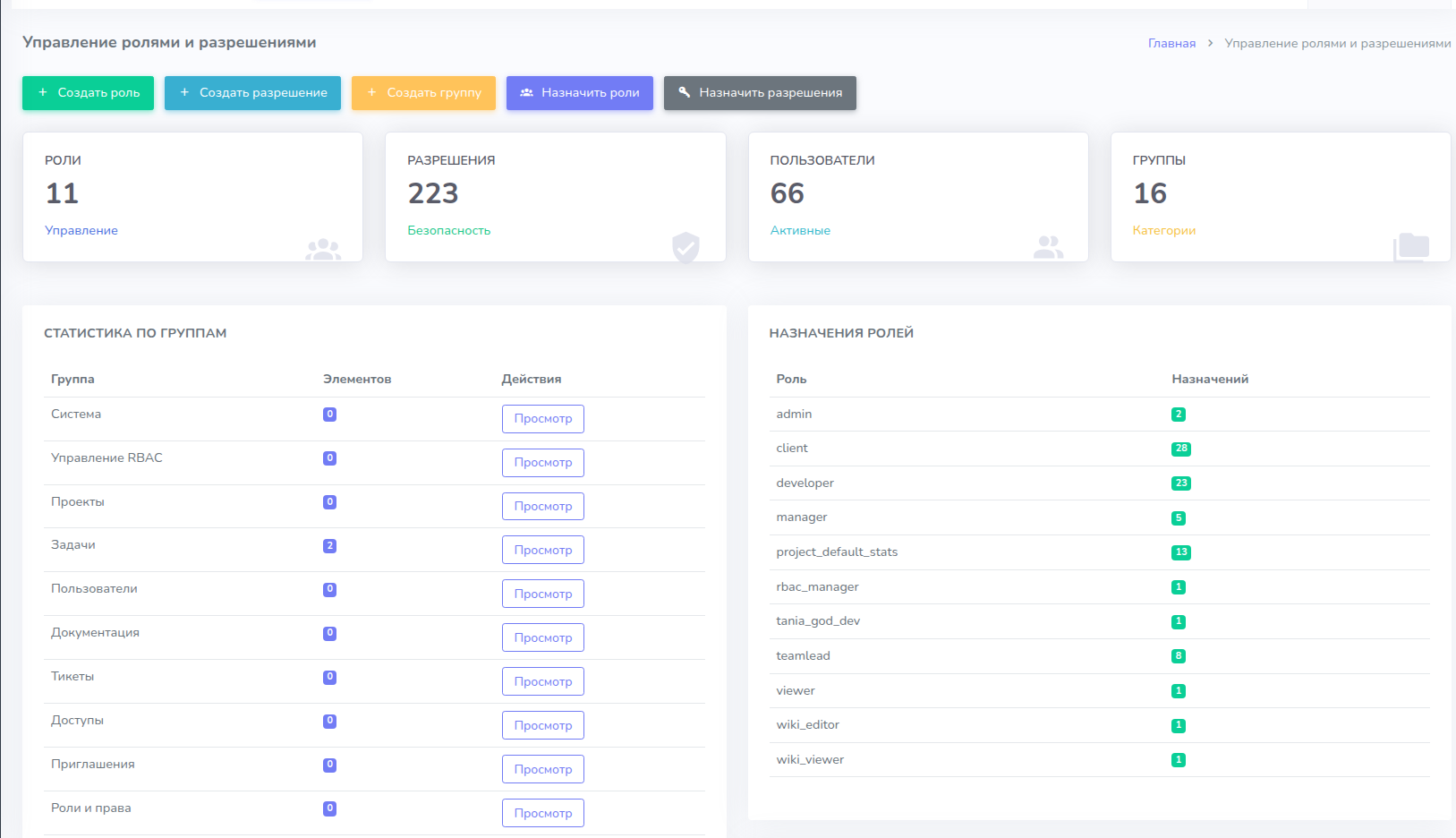Click Просмотр for Управление RBAC group

[543, 463]
